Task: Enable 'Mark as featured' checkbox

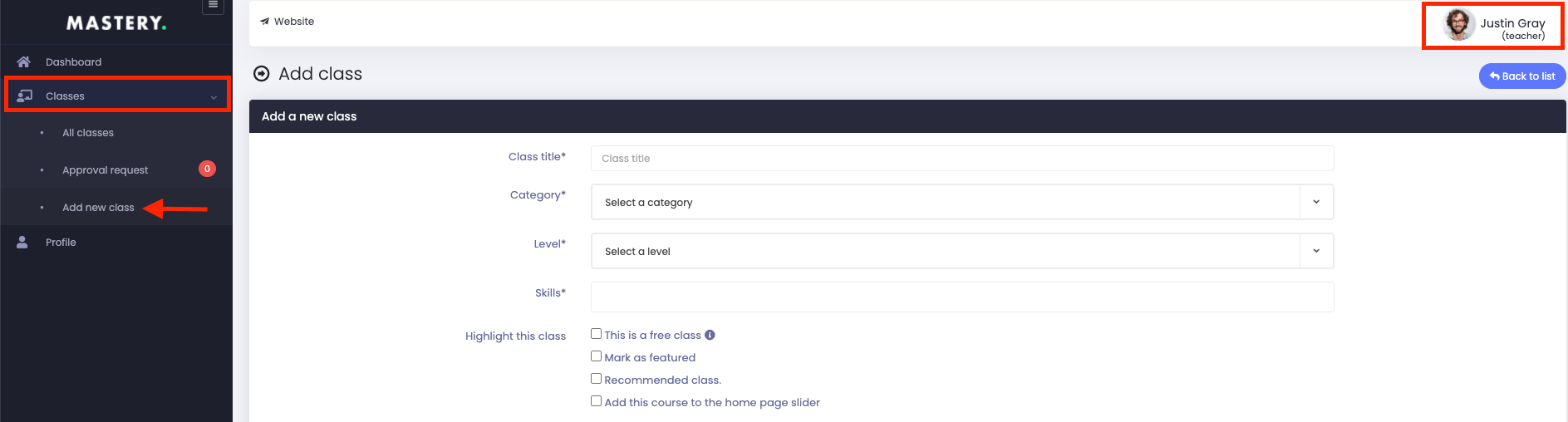Action: click(596, 356)
